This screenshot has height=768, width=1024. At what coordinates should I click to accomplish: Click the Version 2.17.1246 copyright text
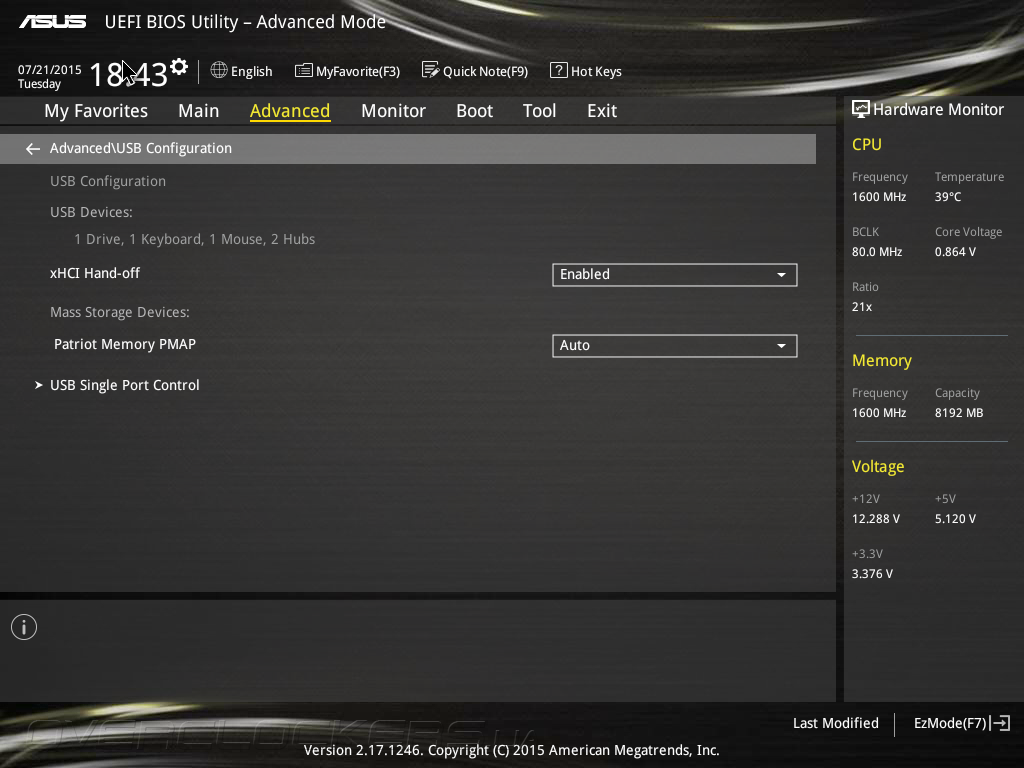511,750
